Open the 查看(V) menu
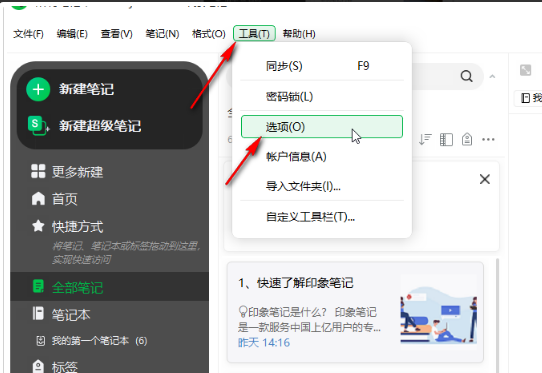Viewport: 542px width, 373px height. 116,34
